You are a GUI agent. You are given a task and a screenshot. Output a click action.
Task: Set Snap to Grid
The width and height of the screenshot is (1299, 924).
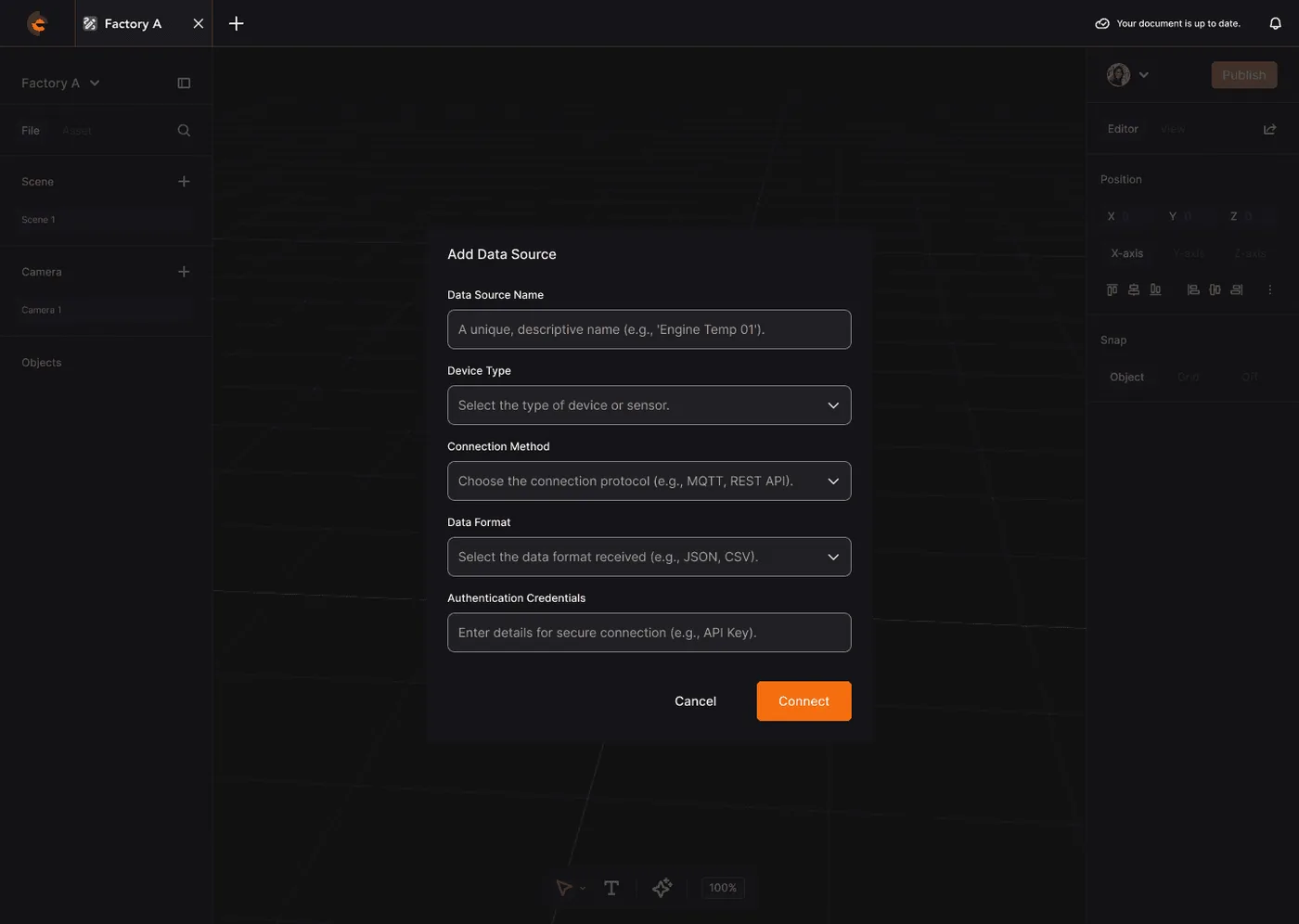pyautogui.click(x=1189, y=377)
